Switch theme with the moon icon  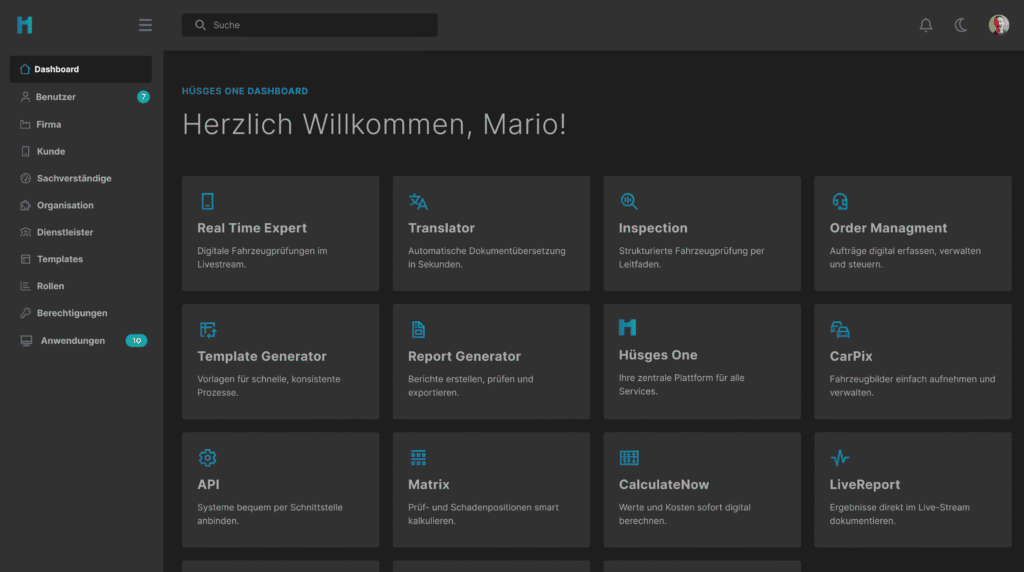961,25
